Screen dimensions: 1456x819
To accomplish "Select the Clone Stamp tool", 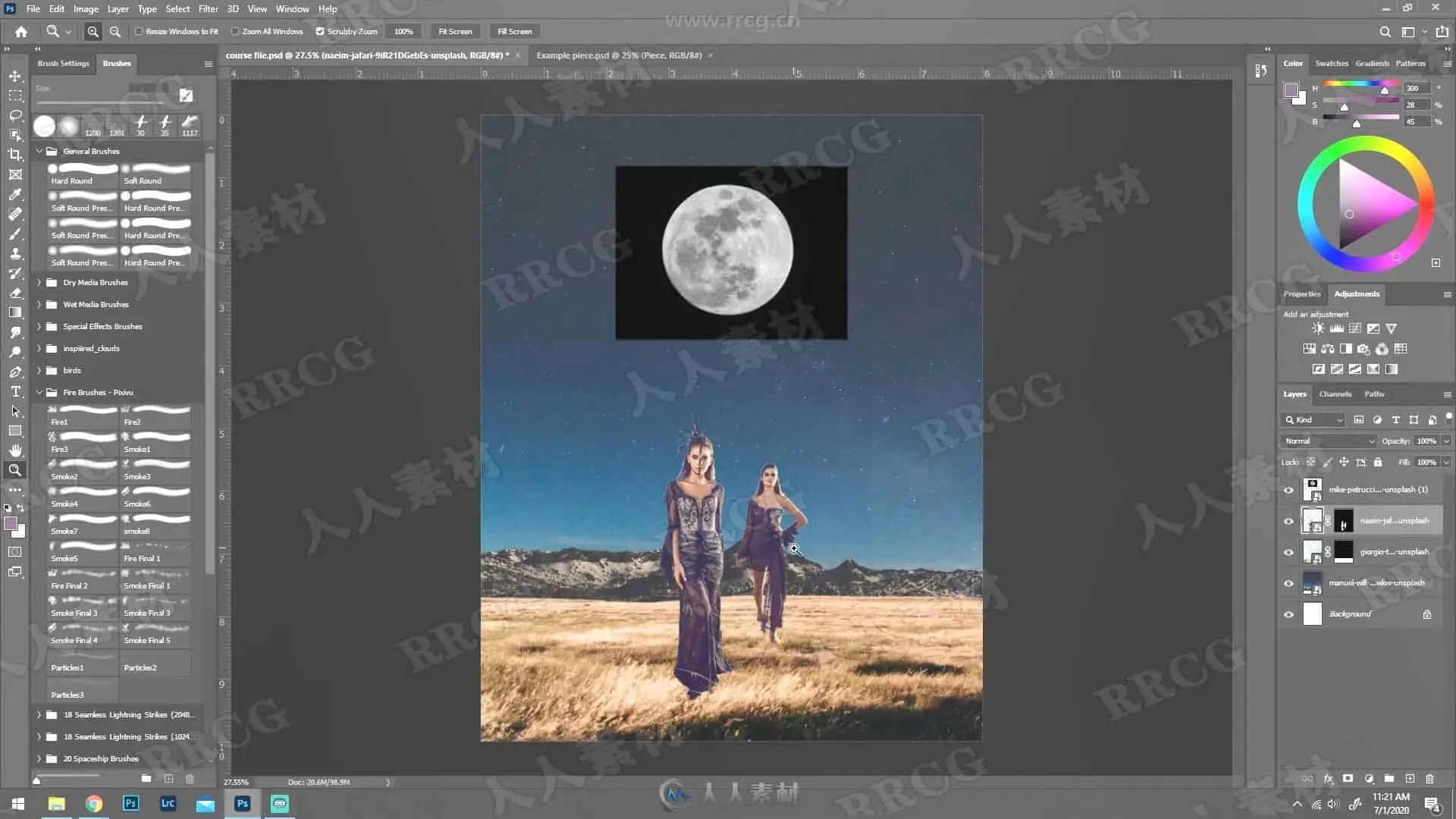I will tap(15, 253).
